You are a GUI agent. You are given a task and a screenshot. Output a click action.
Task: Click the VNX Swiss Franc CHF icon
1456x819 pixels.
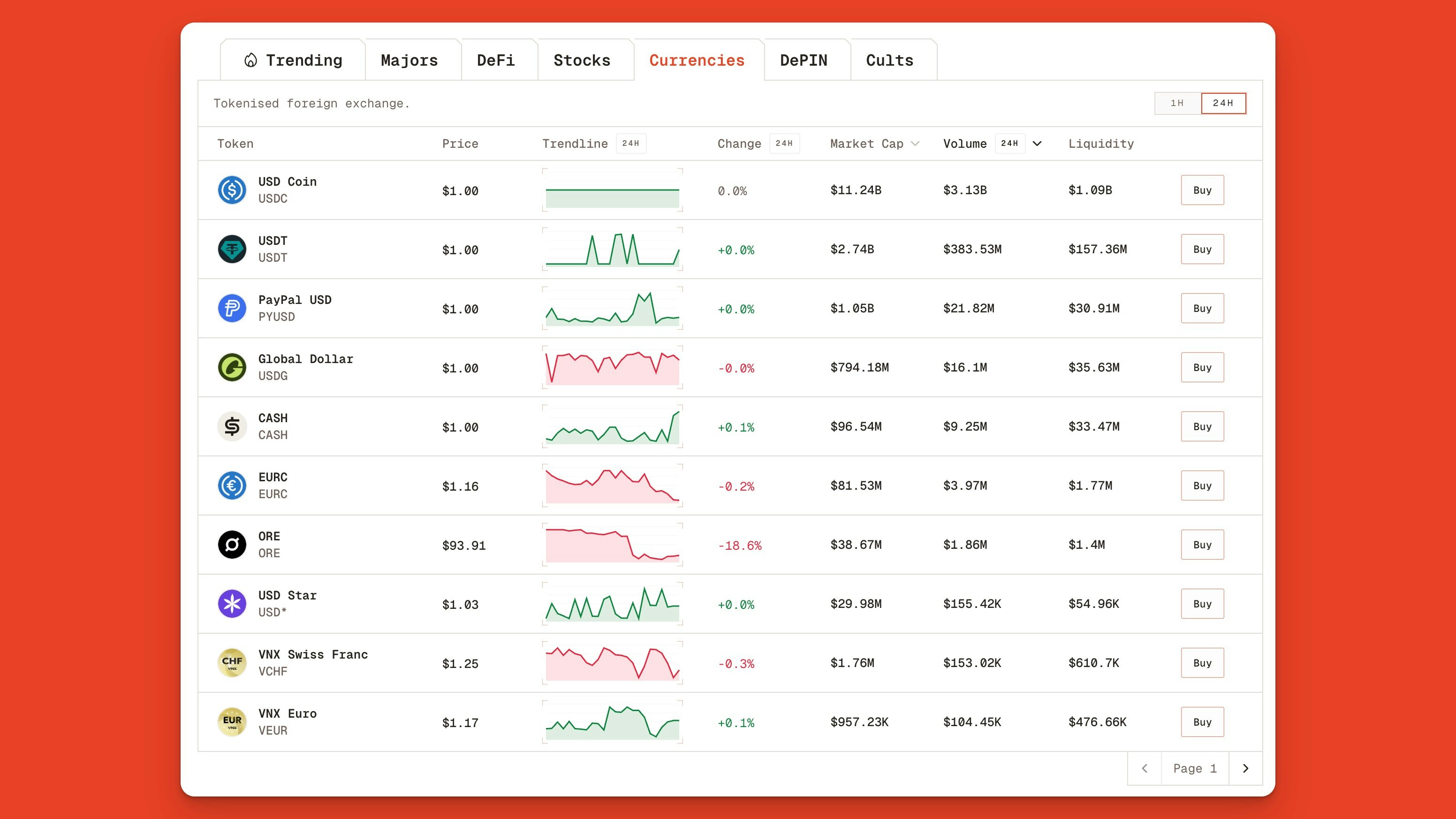232,662
